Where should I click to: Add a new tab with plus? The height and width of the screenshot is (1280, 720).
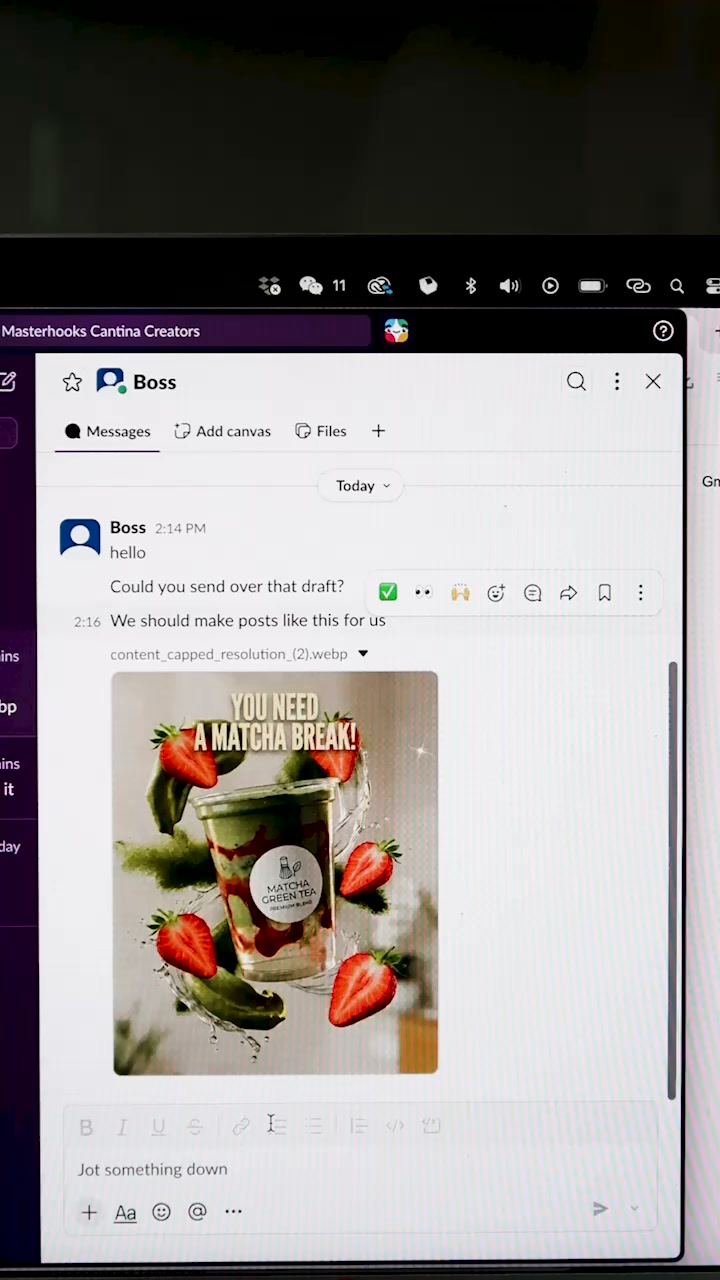[378, 431]
